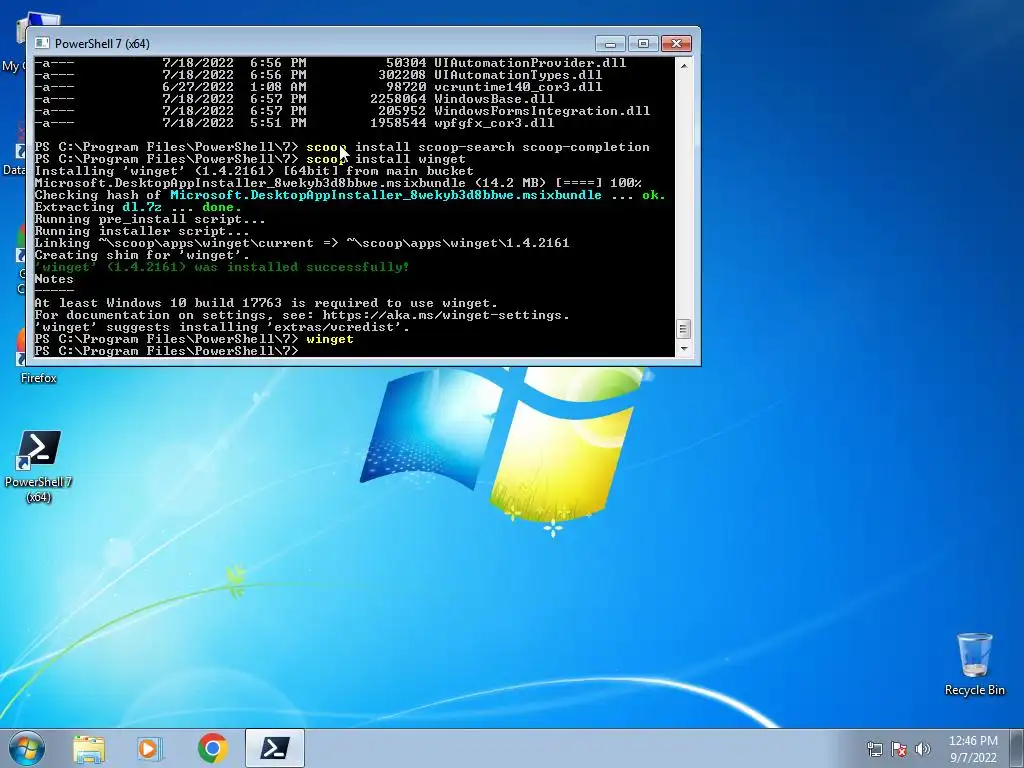The height and width of the screenshot is (768, 1024).
Task: Click the WindowsBase.dll file listing
Action: tap(294, 99)
